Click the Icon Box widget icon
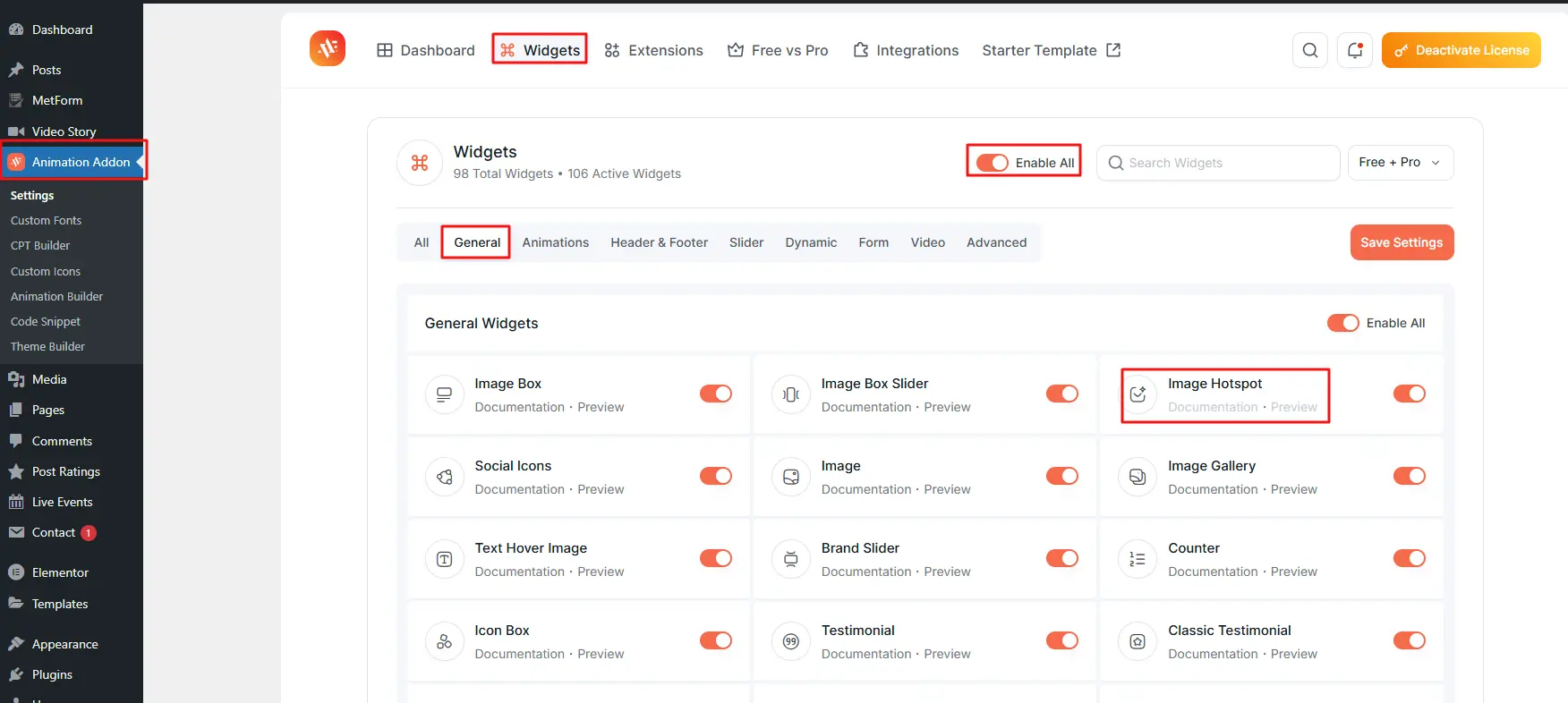1568x703 pixels. tap(445, 641)
